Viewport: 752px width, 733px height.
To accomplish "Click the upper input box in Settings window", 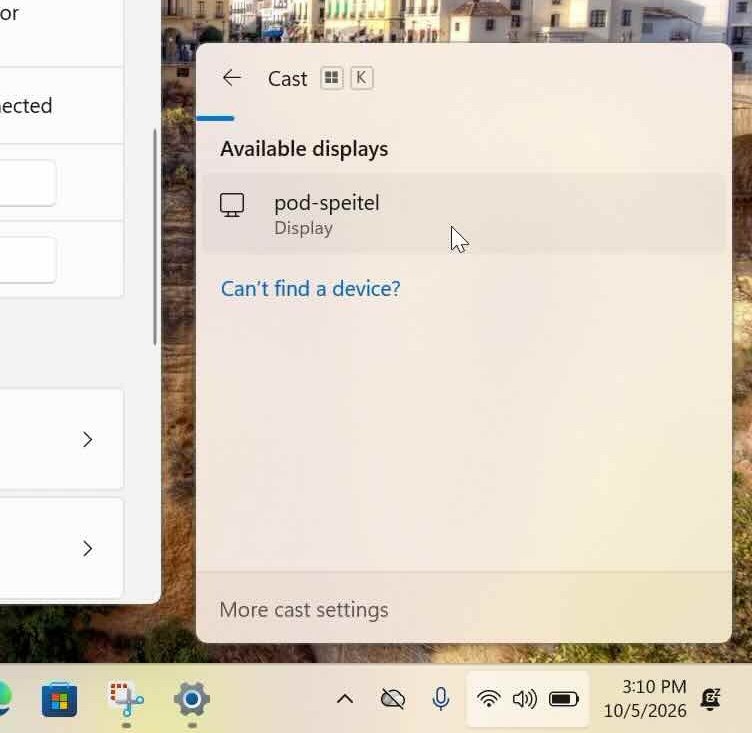I will pyautogui.click(x=28, y=183).
